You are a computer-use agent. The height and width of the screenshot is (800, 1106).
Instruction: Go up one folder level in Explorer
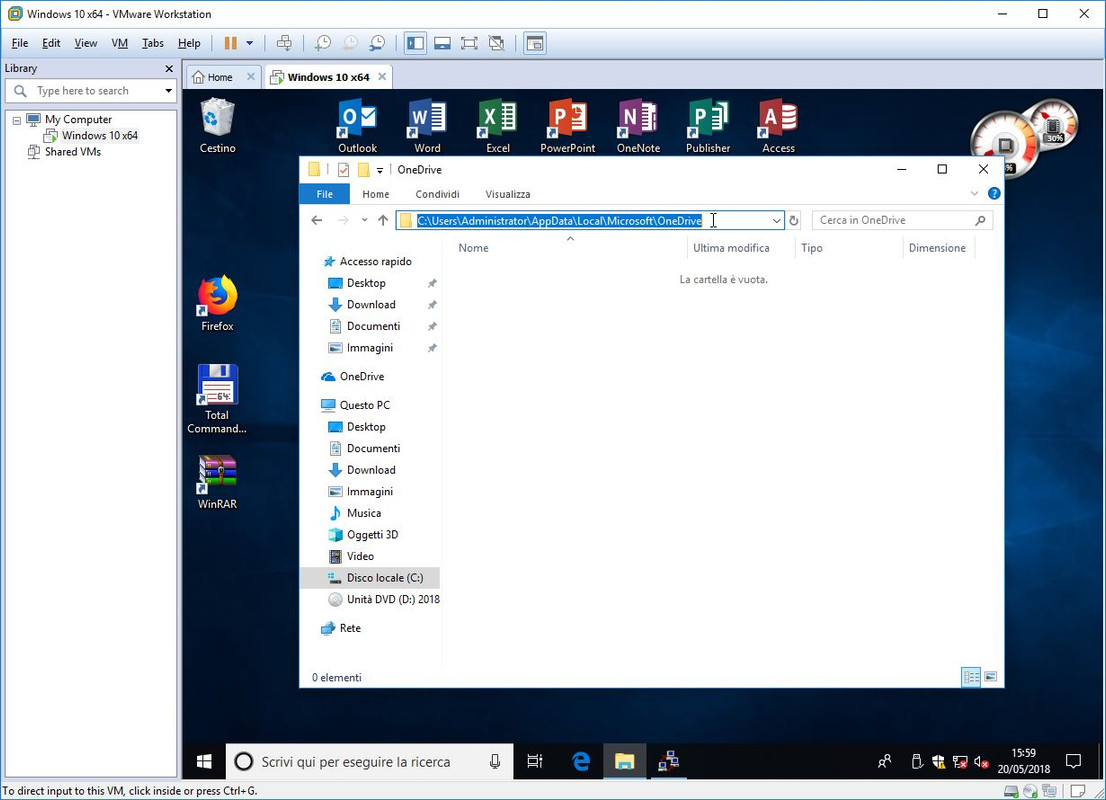[x=383, y=220]
